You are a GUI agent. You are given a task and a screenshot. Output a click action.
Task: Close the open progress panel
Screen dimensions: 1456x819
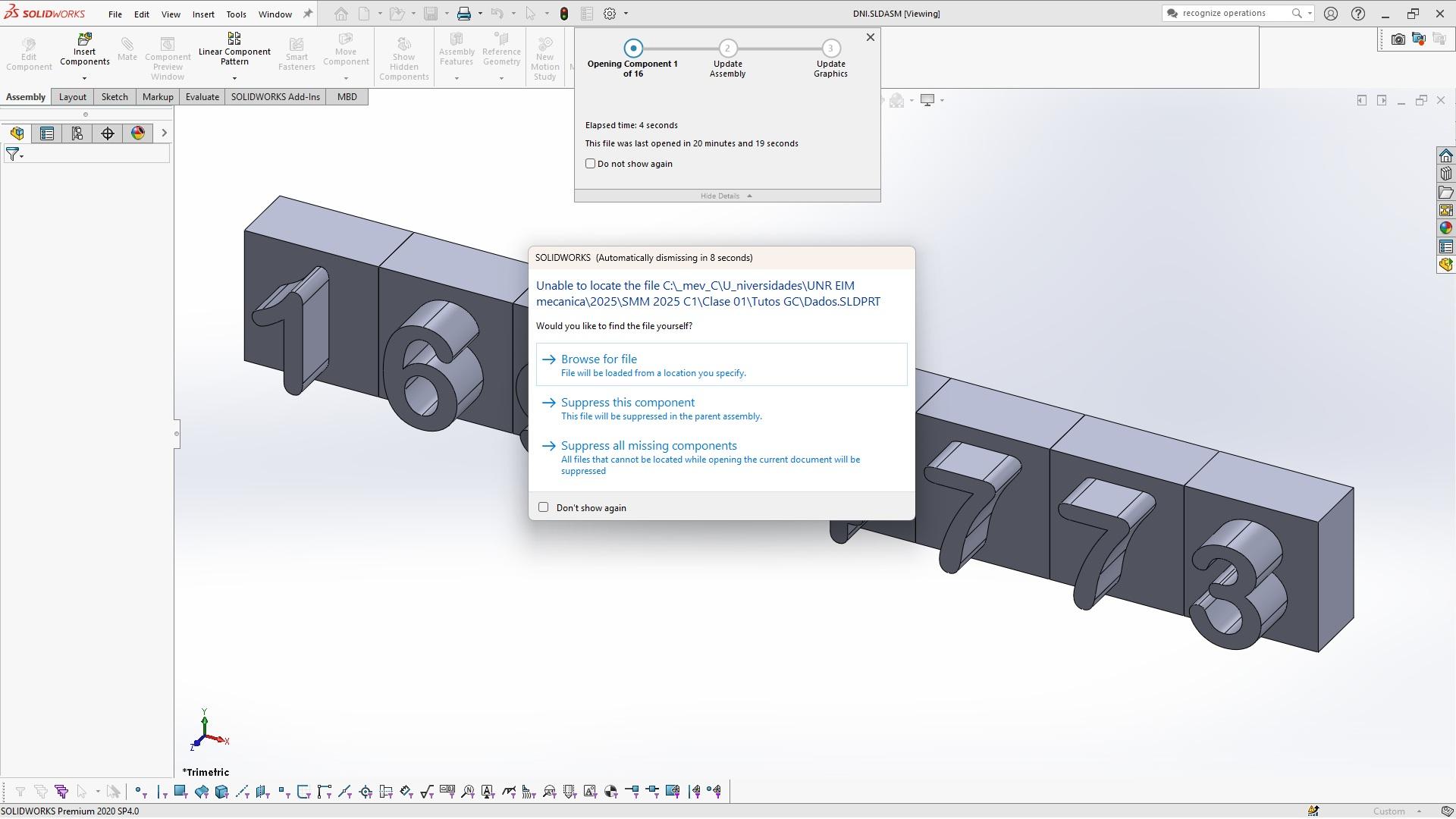pyautogui.click(x=871, y=37)
